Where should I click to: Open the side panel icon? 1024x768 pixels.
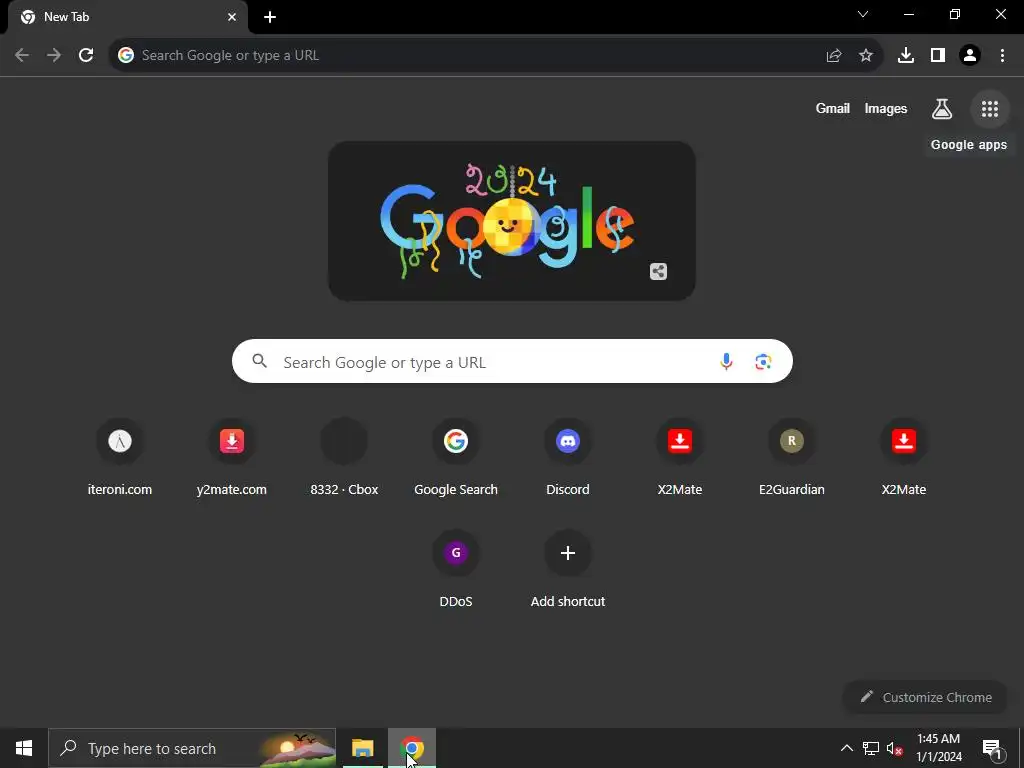point(938,56)
